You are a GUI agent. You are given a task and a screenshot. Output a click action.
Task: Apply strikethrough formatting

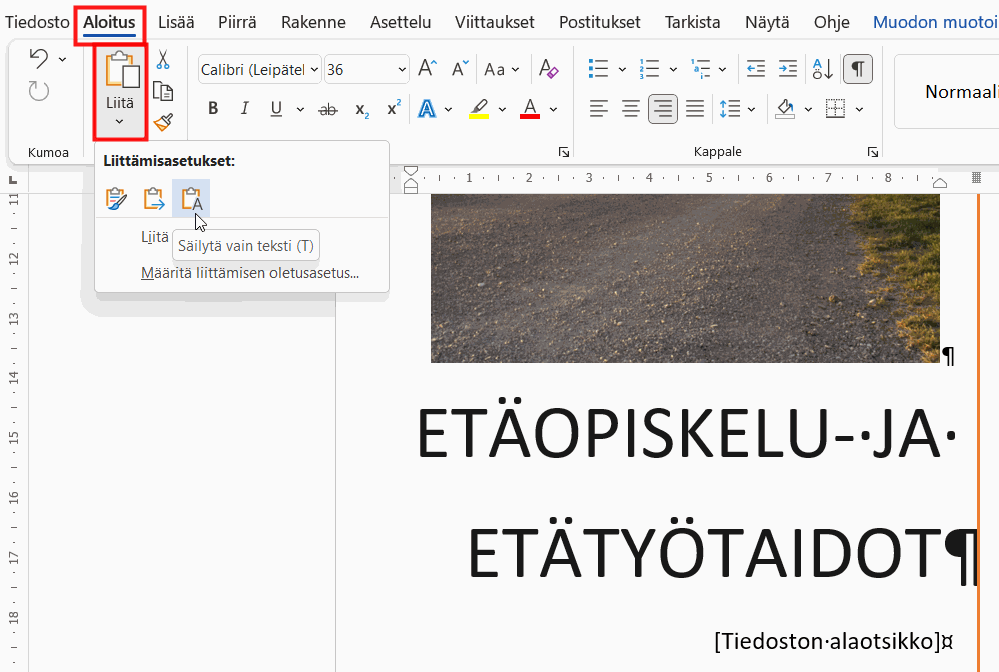coord(328,110)
